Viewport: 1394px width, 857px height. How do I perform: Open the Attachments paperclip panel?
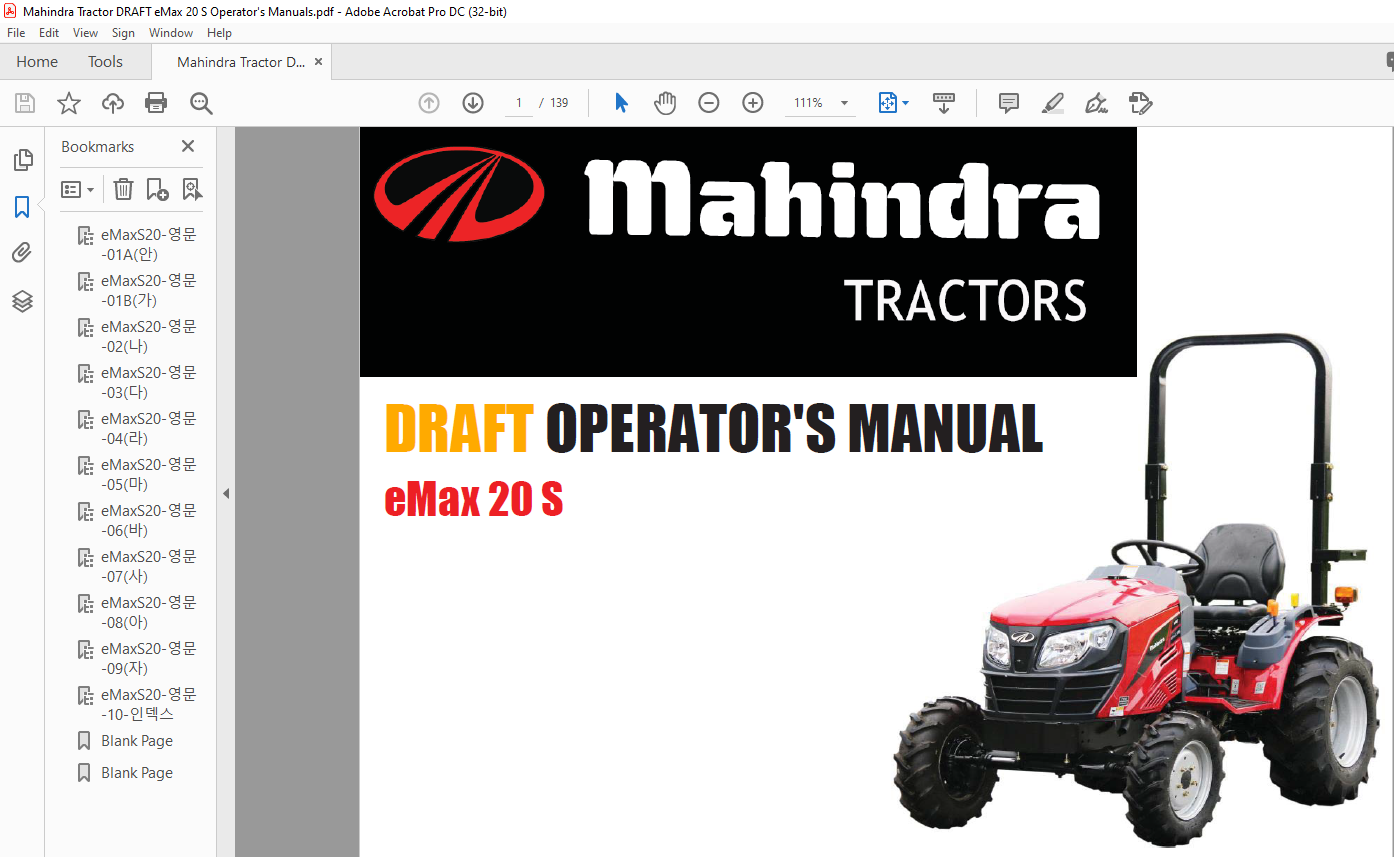[22, 253]
